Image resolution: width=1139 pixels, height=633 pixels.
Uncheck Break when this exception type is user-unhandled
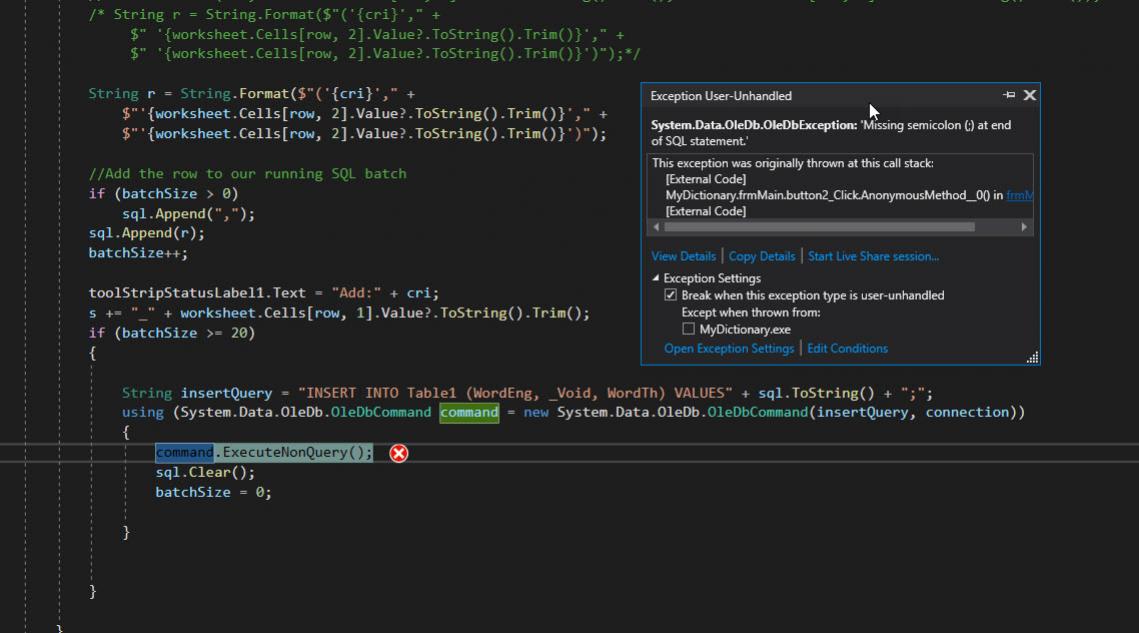pyautogui.click(x=670, y=295)
